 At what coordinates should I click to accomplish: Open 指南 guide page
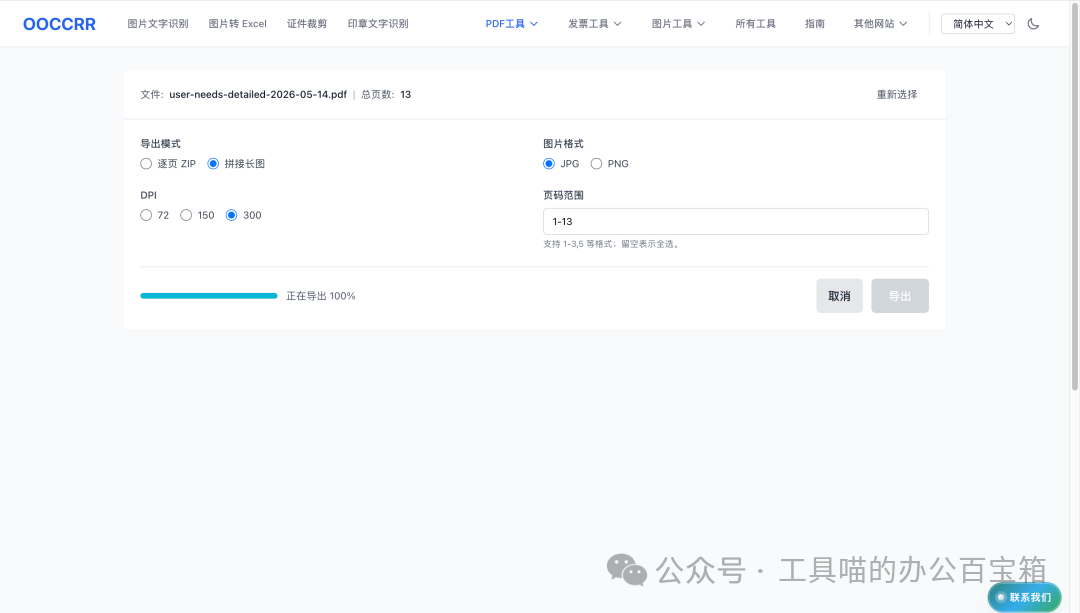(x=815, y=23)
